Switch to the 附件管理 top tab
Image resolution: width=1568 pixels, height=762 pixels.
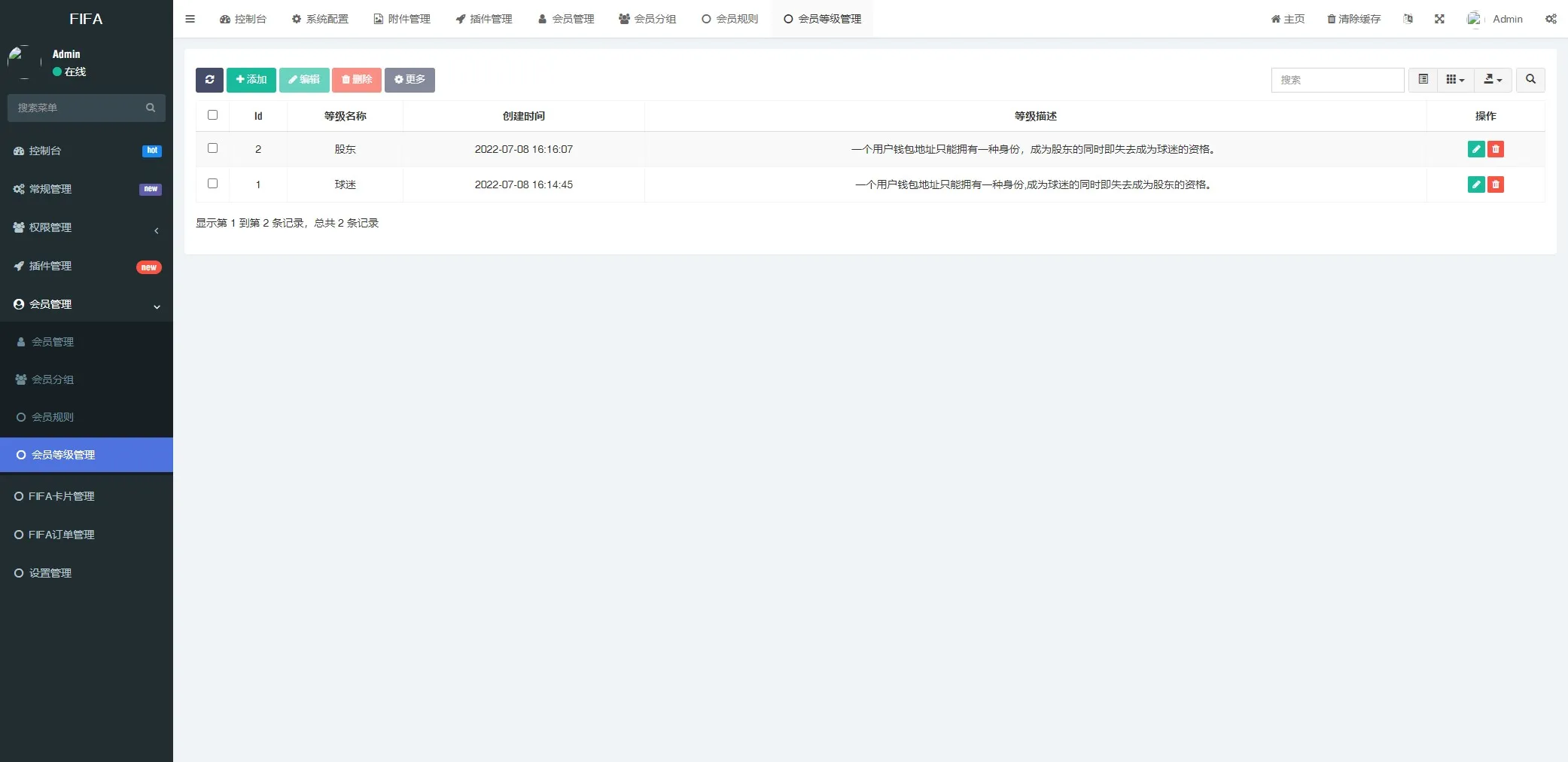point(402,19)
